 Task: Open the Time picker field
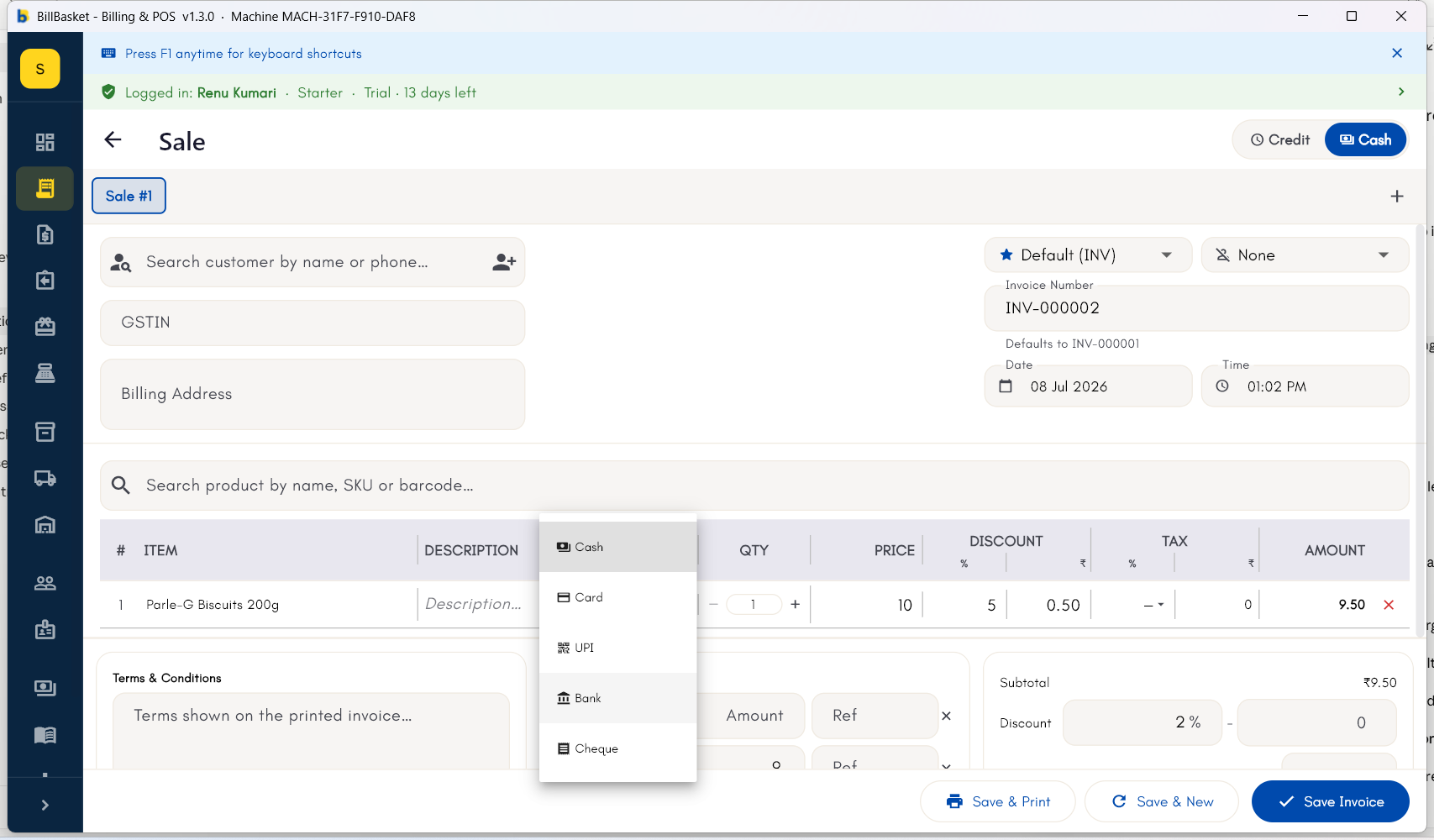(x=1305, y=386)
